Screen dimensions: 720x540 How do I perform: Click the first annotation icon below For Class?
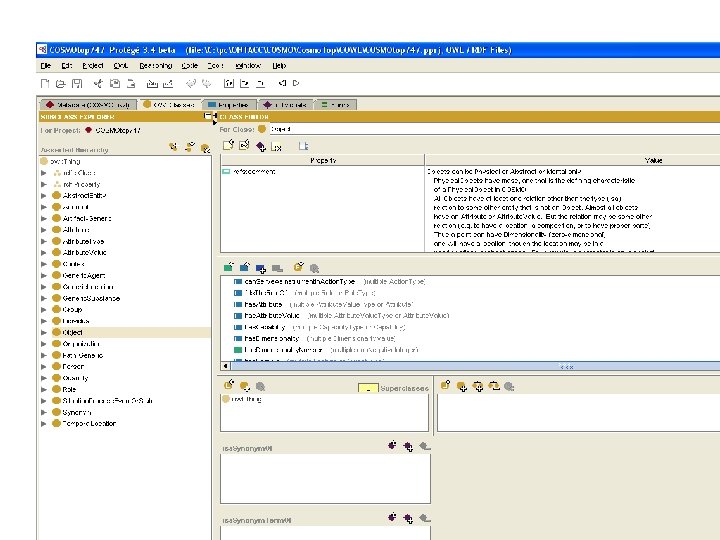(227, 146)
